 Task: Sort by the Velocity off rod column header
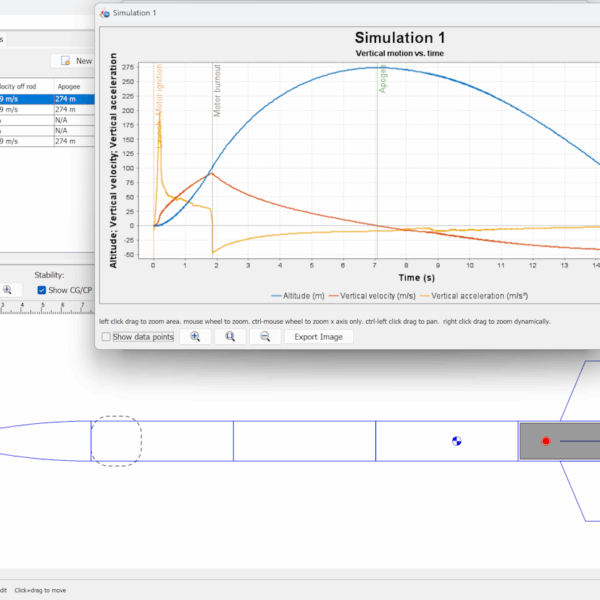(x=26, y=86)
